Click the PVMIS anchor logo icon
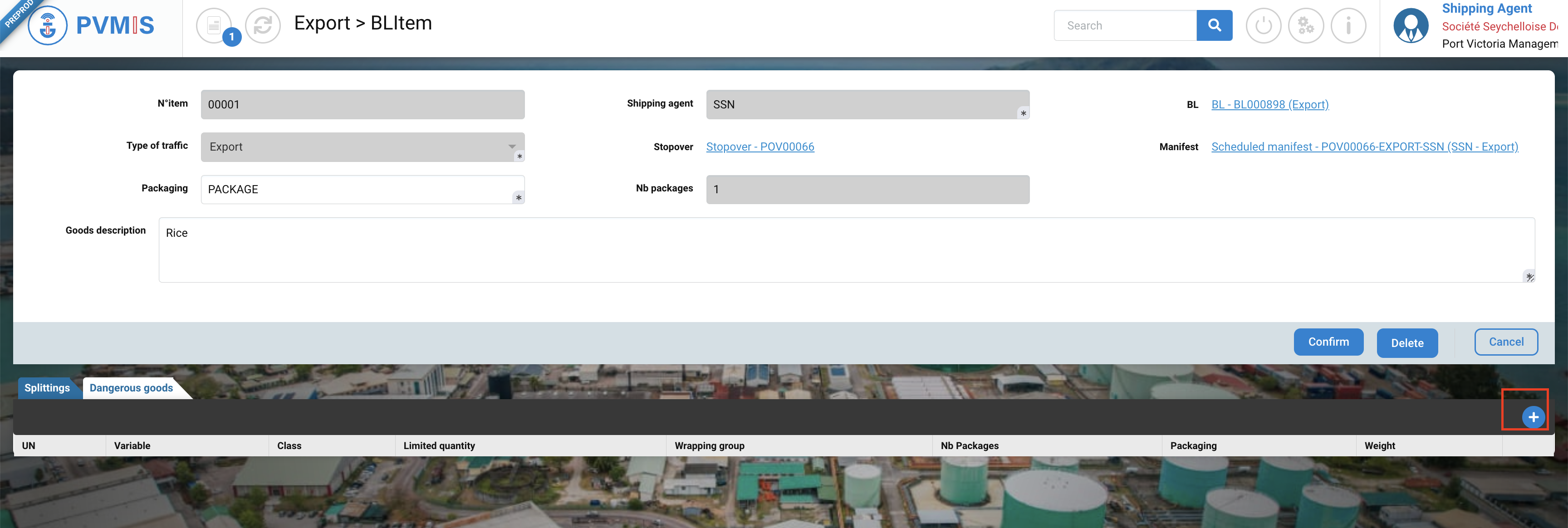The image size is (1568, 528). tap(47, 25)
